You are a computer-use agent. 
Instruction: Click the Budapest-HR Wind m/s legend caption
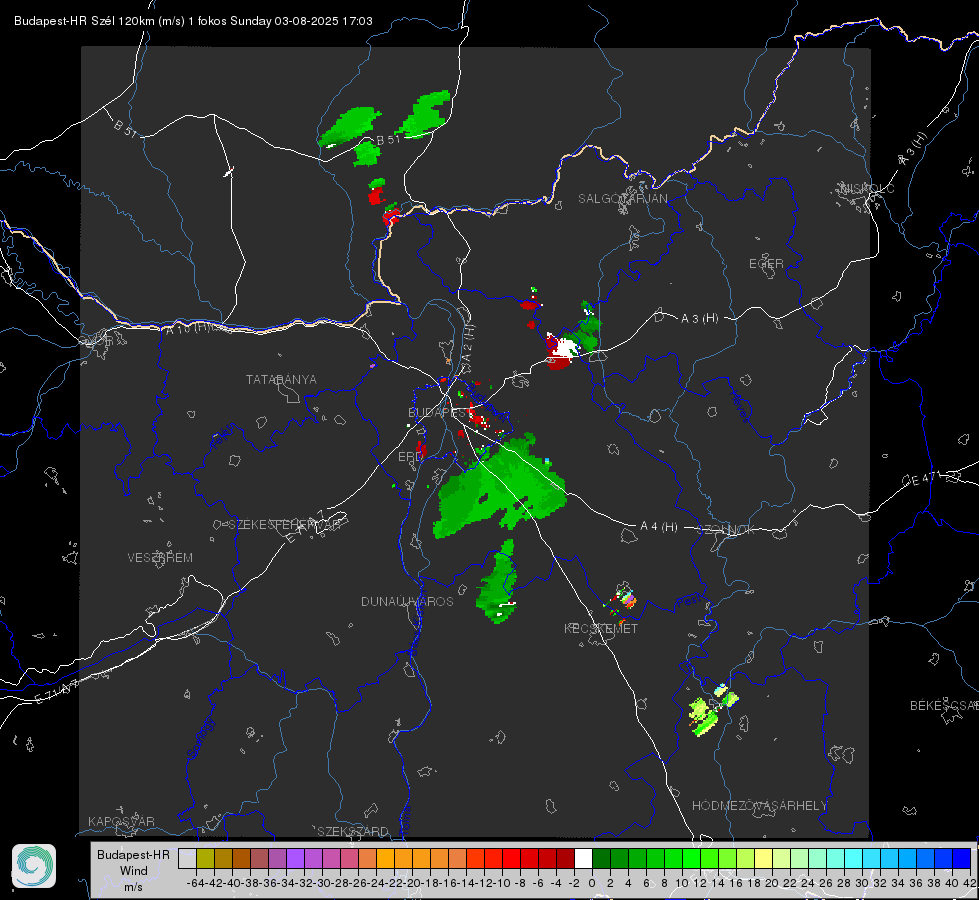[x=133, y=871]
